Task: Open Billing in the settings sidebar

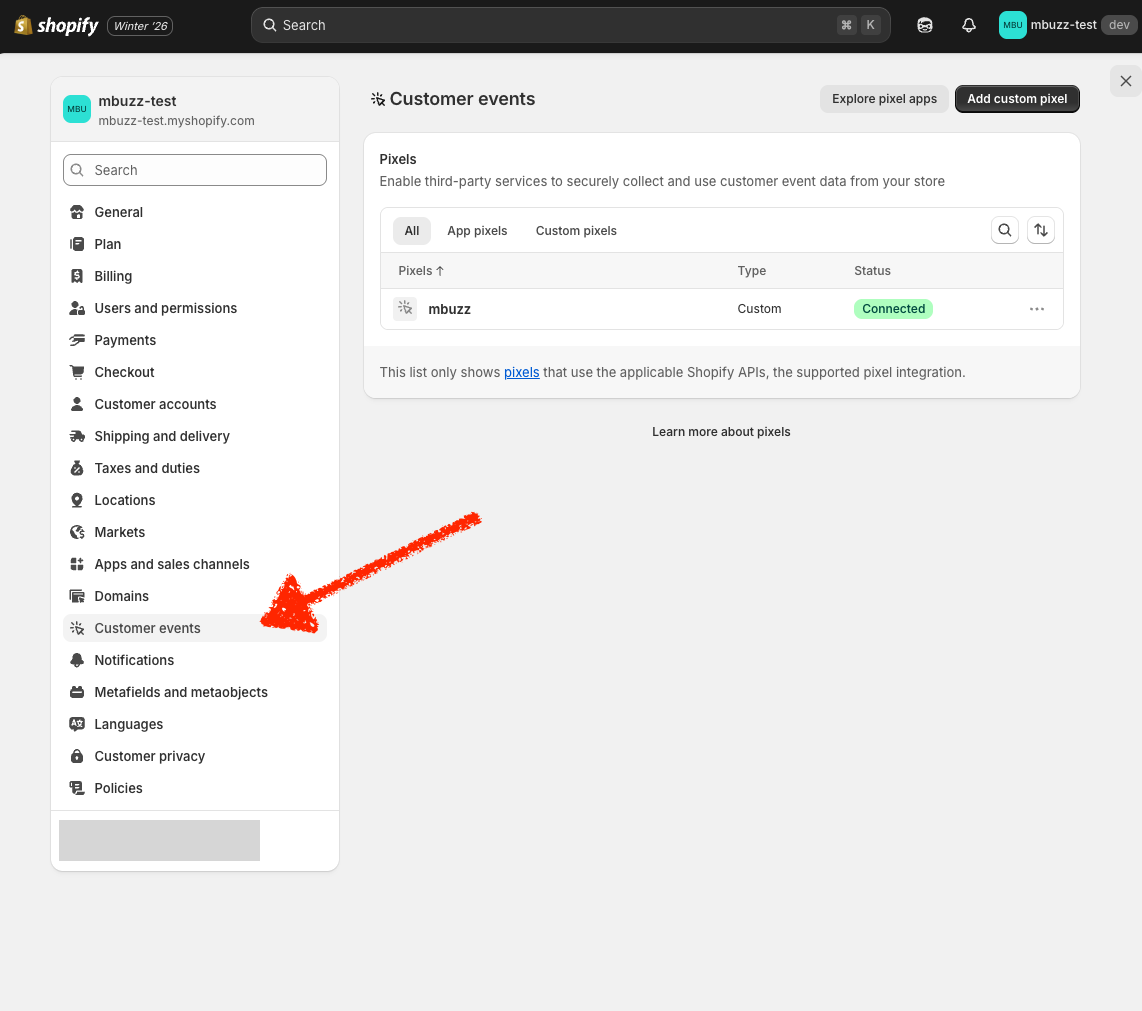Action: [x=113, y=276]
